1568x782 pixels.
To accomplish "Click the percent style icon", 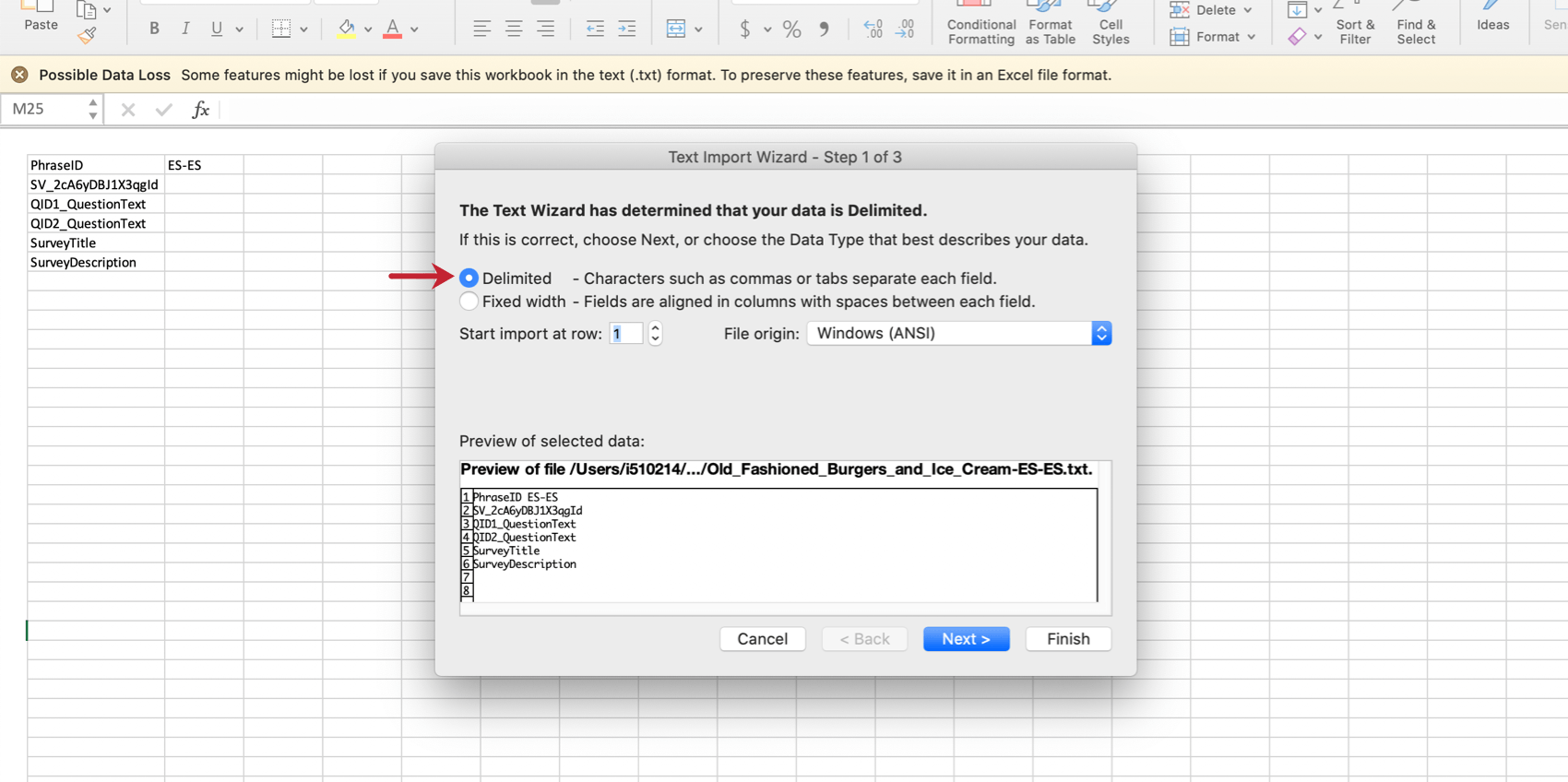I will point(791,30).
